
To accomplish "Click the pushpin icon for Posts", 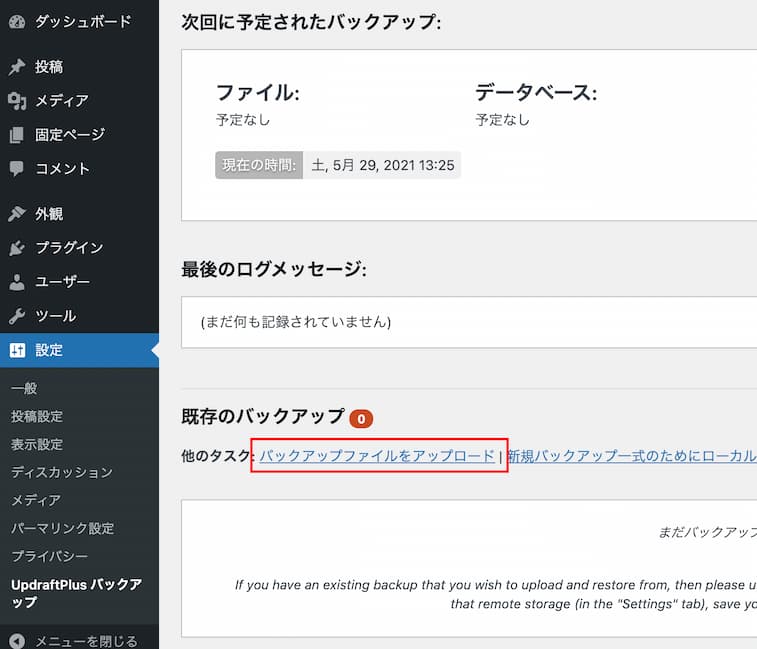I will pyautogui.click(x=17, y=67).
